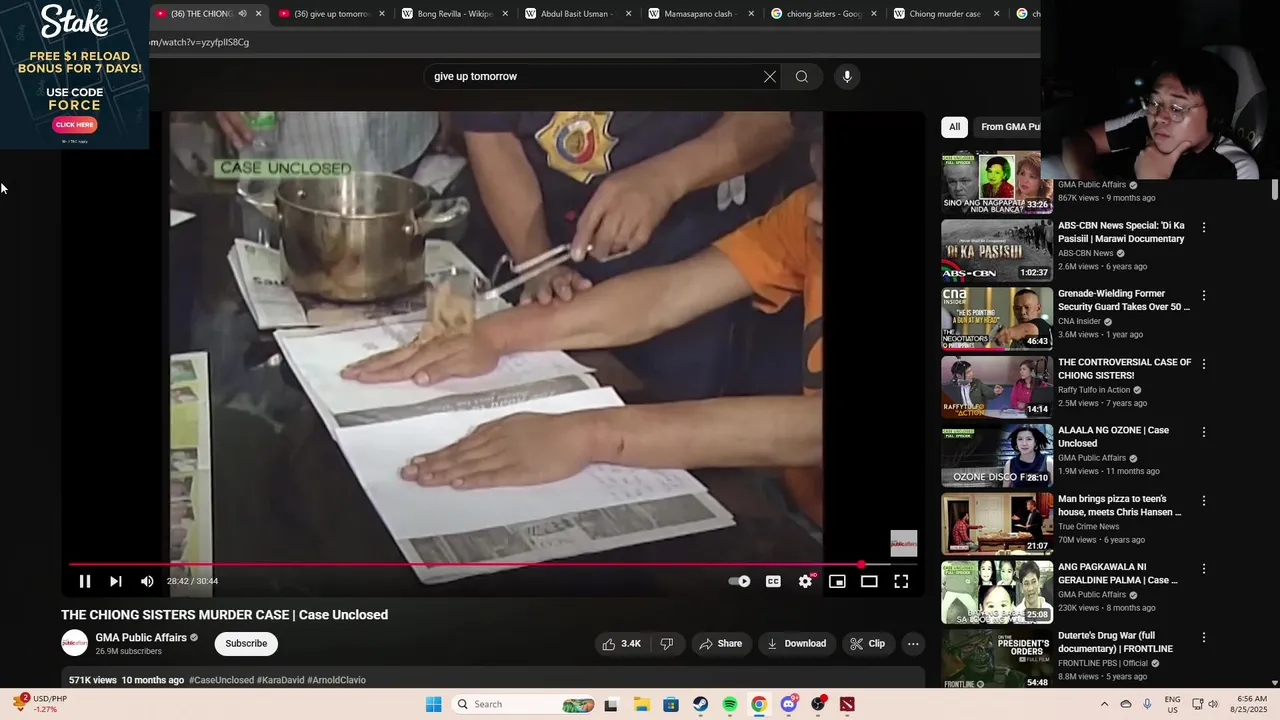Open the GMA Public Affairs channel name
The height and width of the screenshot is (720, 1280).
click(x=141, y=638)
